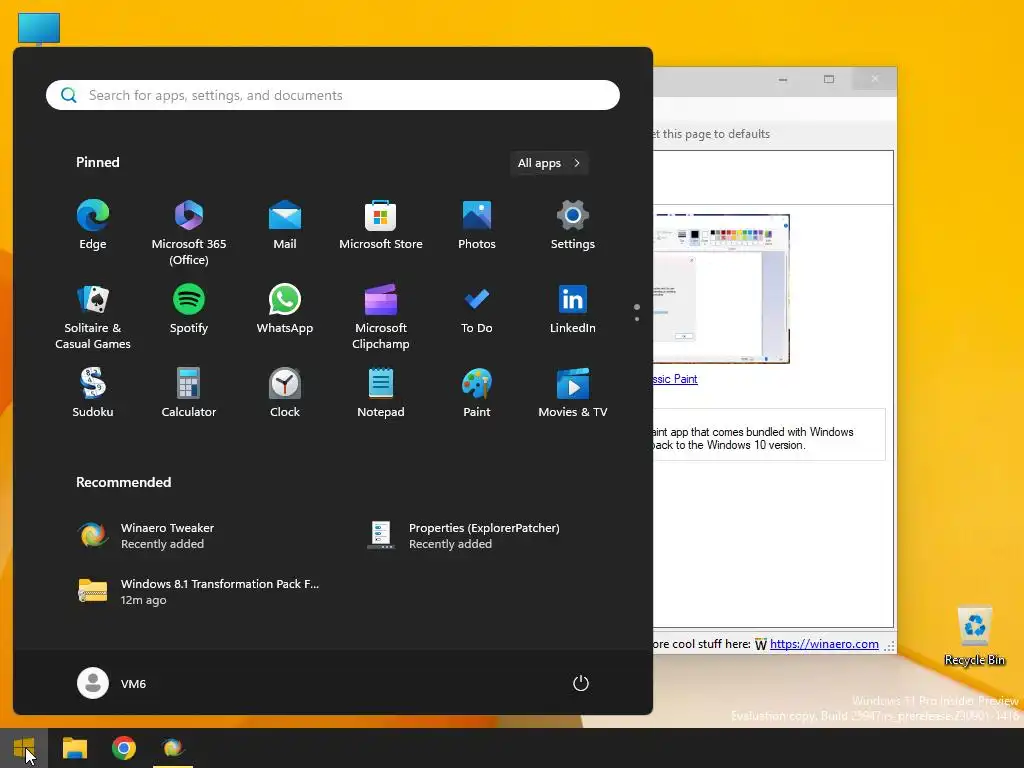The height and width of the screenshot is (768, 1024).
Task: Minimize the Winaero Tweaker window
Action: tap(782, 79)
